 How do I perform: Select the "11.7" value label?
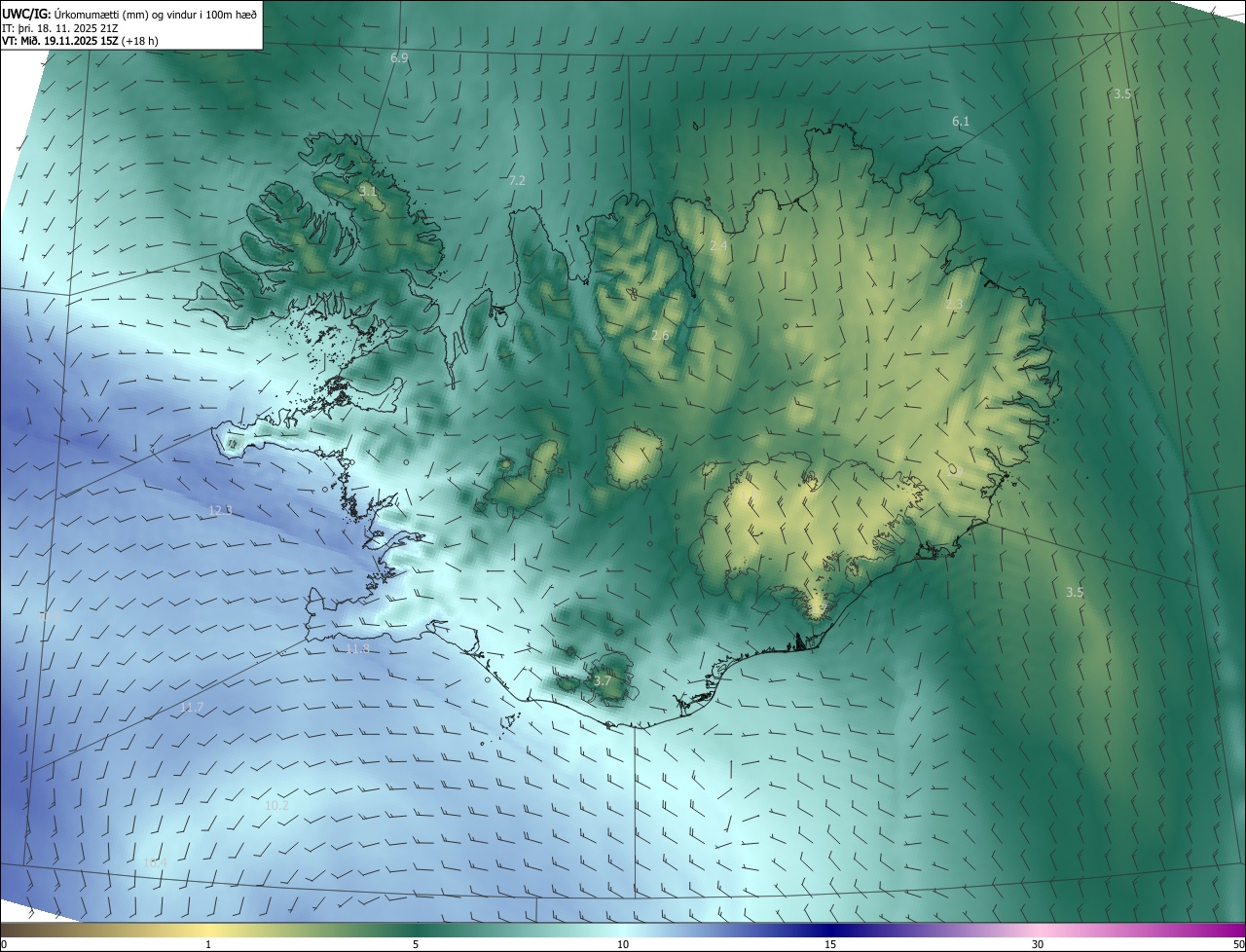pos(192,708)
